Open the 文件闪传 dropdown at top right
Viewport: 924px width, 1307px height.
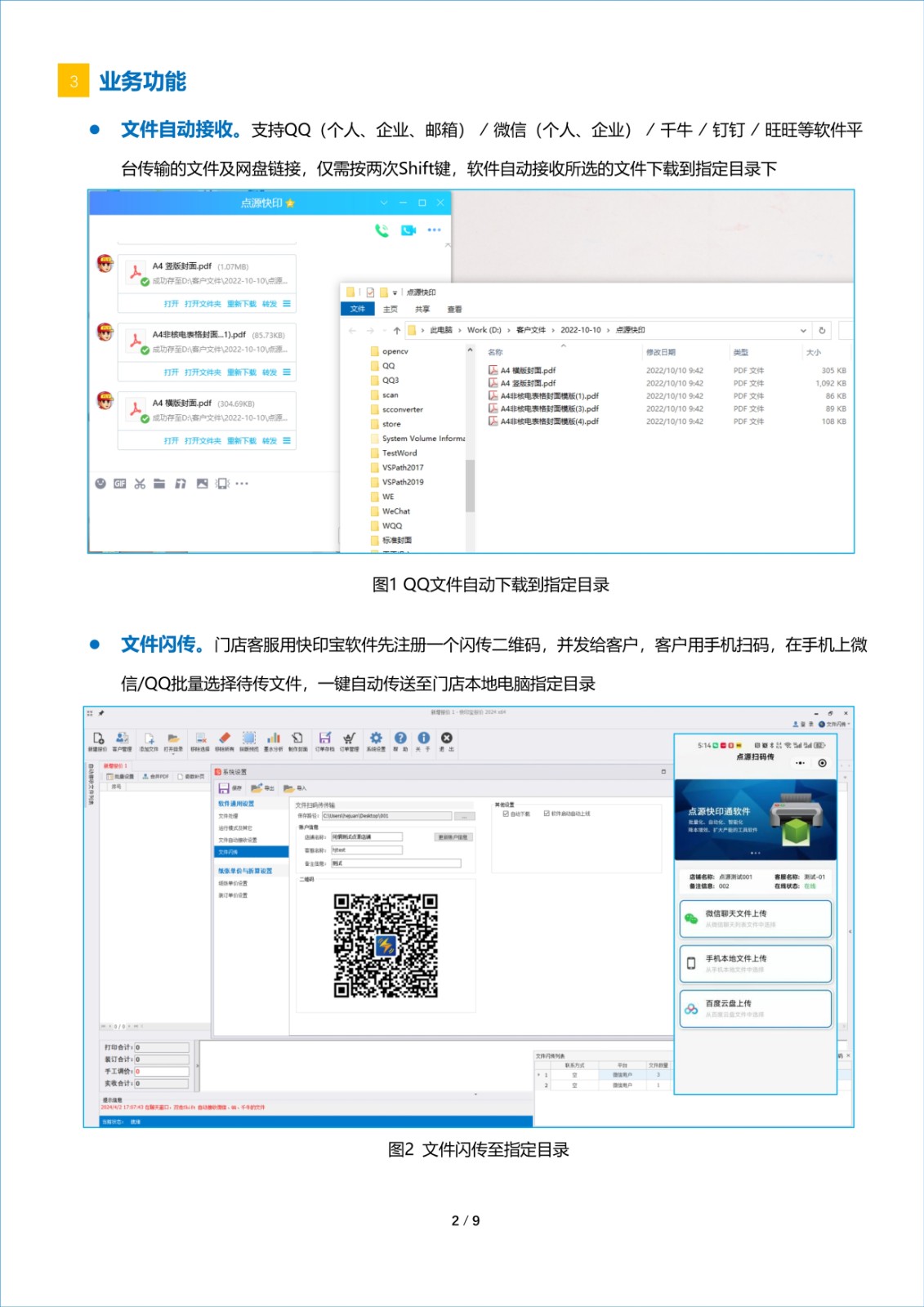[x=836, y=725]
